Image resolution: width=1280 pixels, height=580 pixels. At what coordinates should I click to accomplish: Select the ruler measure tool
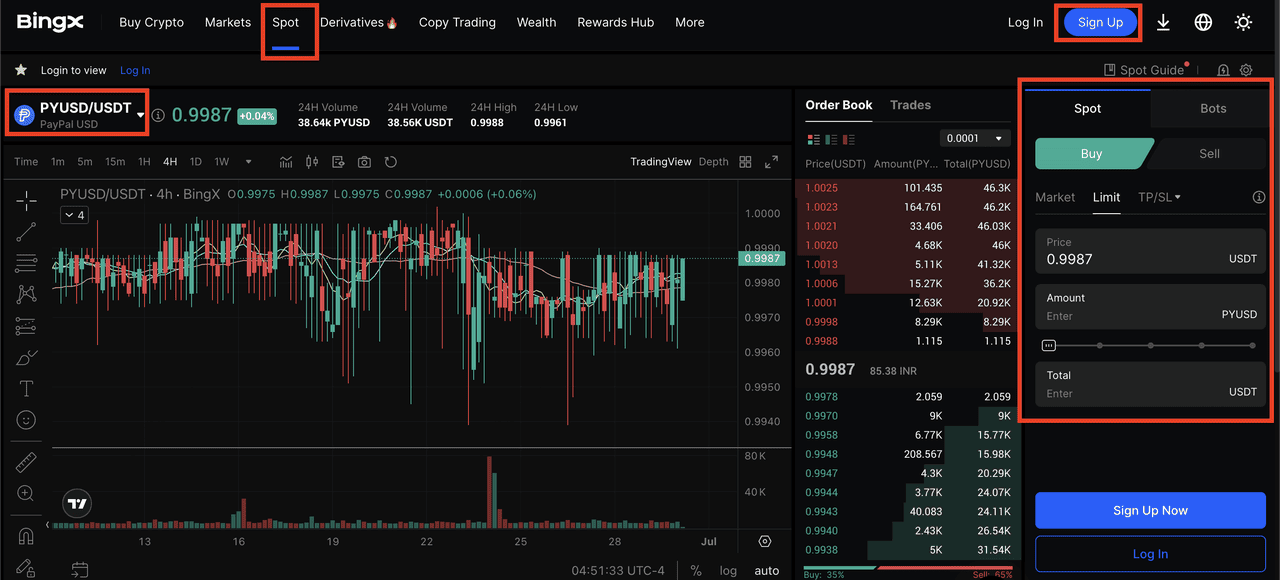(26, 462)
